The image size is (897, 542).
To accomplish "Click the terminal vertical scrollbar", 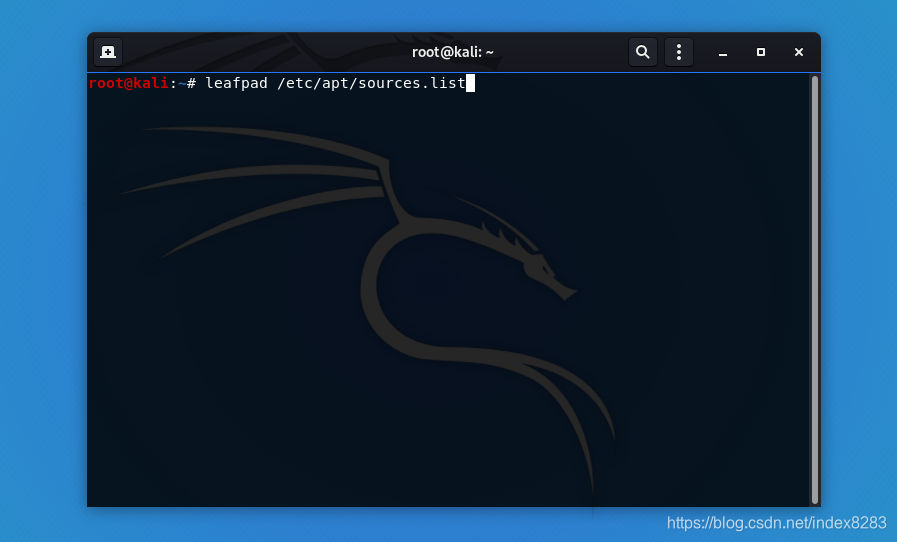I will tap(815, 290).
